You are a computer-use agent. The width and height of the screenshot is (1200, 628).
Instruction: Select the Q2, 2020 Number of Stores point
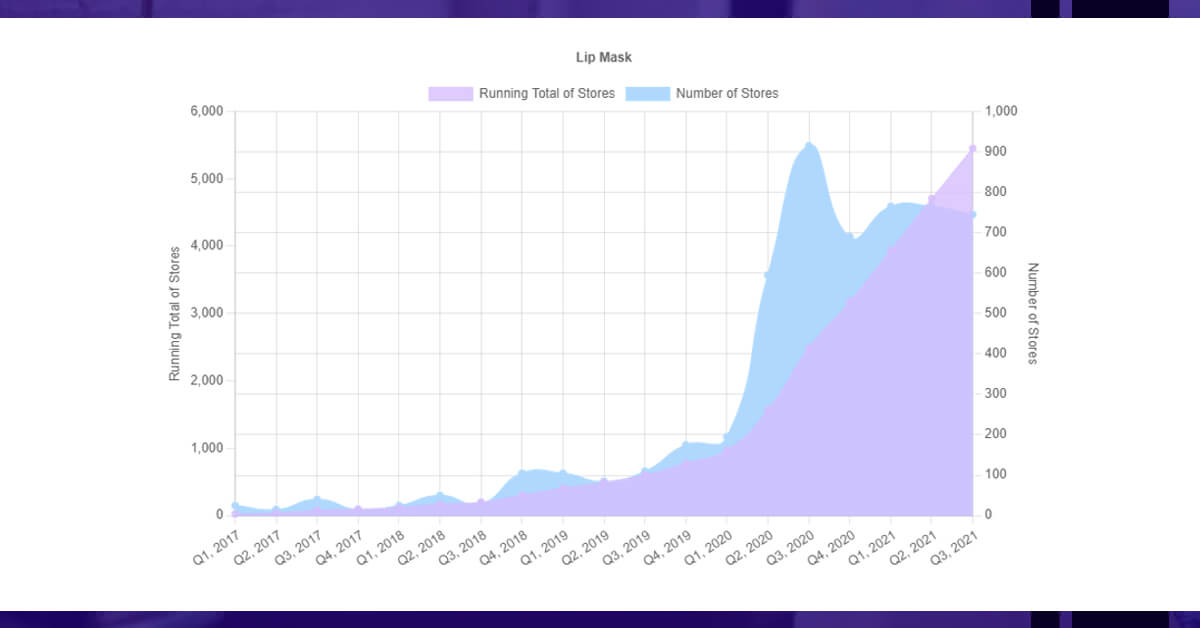click(768, 275)
